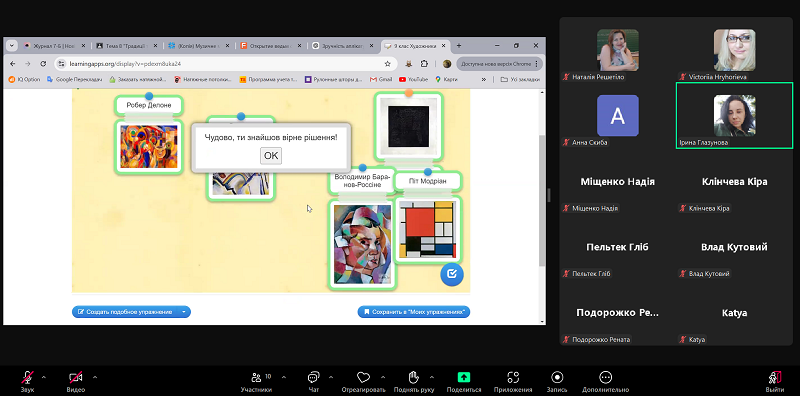Switch to the Открытие ведан browser tab

270,46
